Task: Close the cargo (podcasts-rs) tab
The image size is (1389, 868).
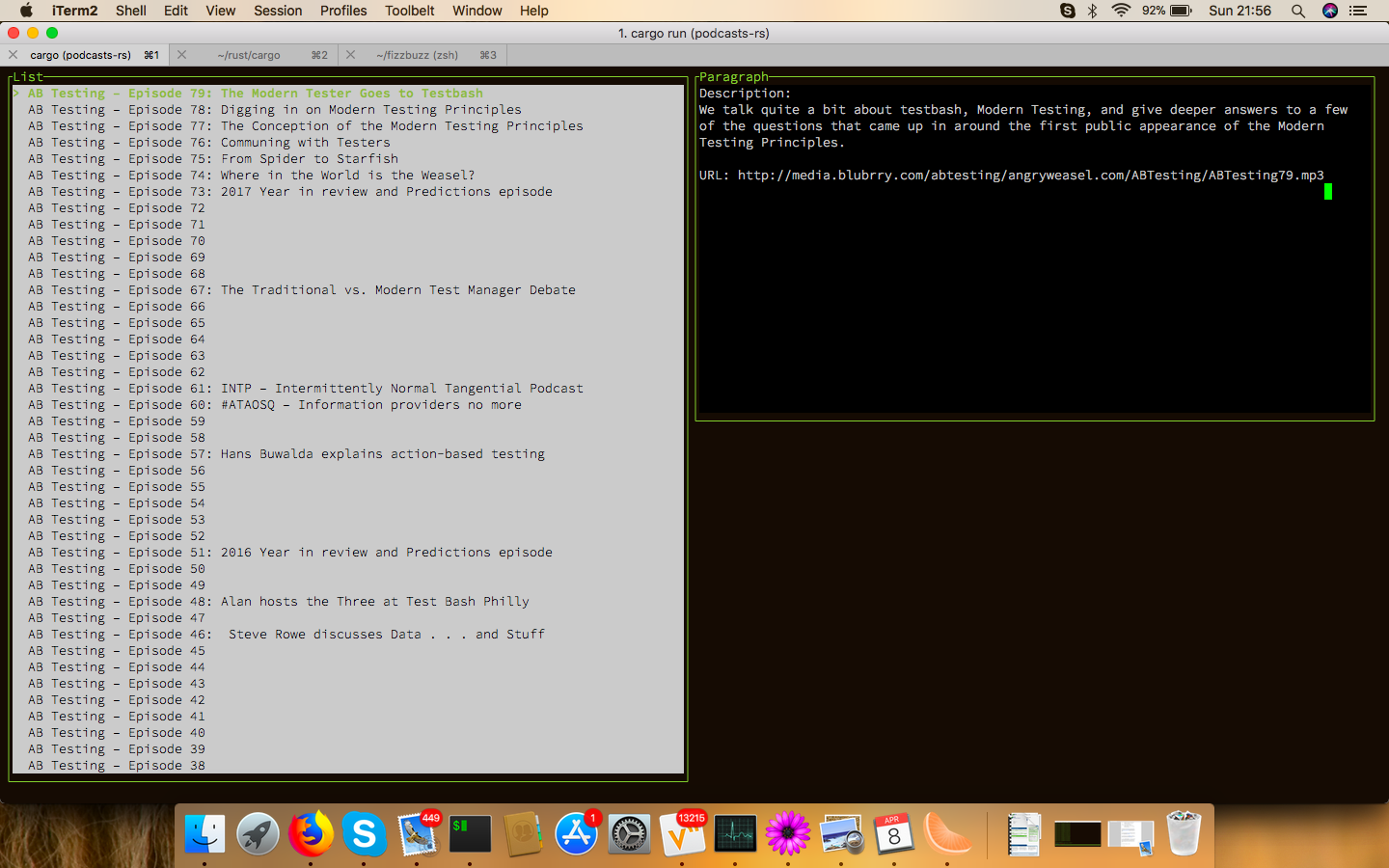Action: click(x=13, y=55)
